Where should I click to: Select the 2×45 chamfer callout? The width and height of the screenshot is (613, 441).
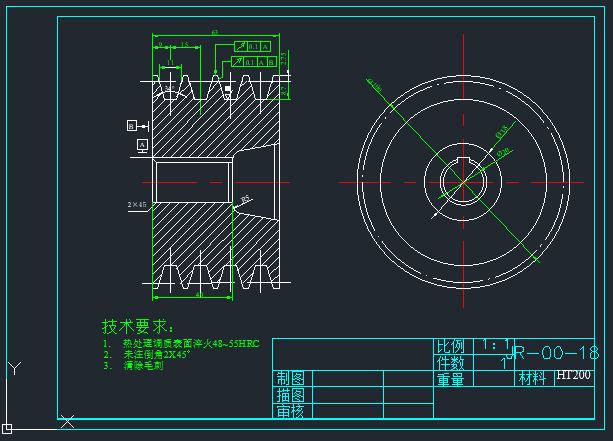click(137, 204)
